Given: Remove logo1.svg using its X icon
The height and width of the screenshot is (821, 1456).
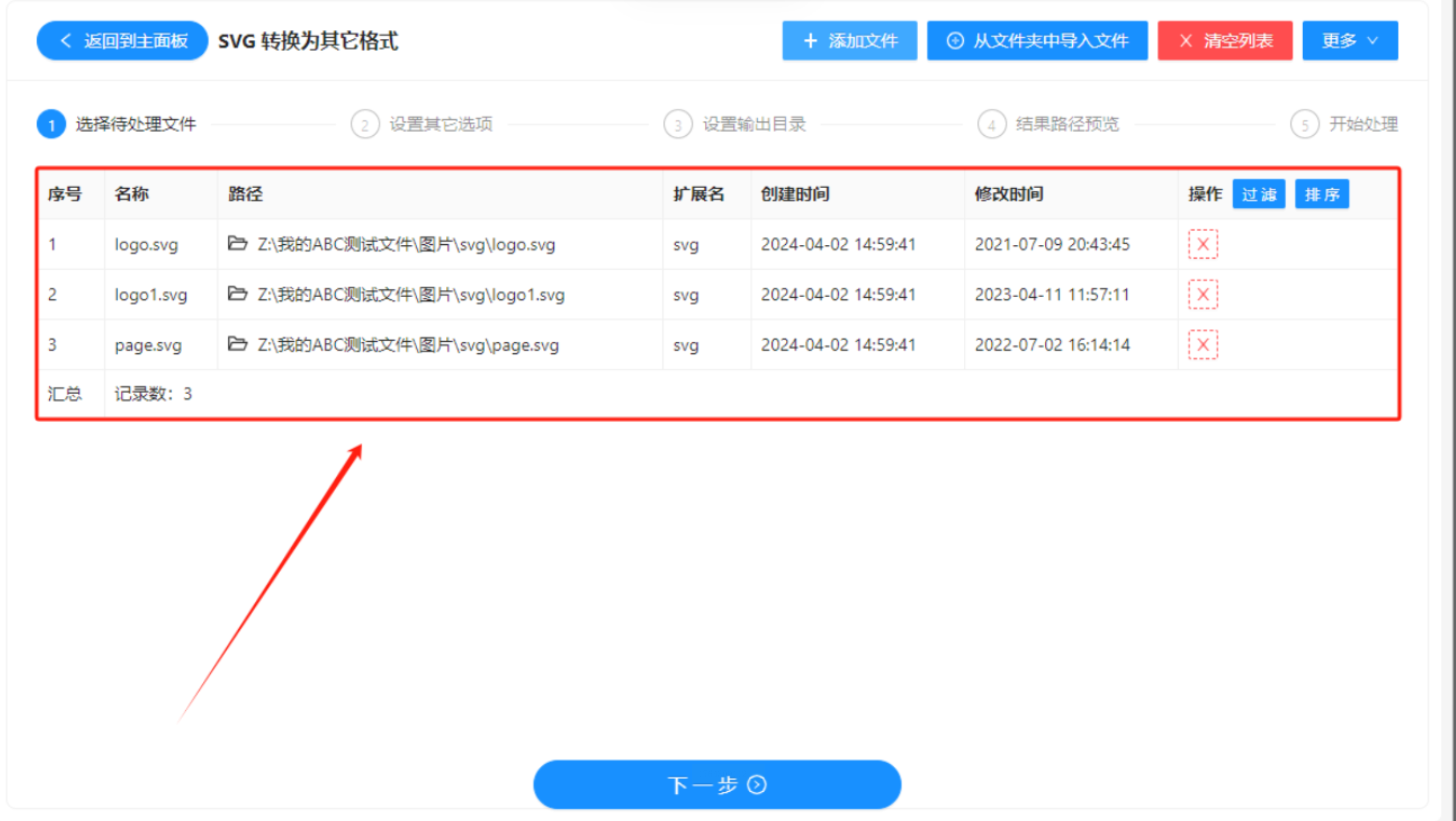Looking at the screenshot, I should tap(1203, 295).
